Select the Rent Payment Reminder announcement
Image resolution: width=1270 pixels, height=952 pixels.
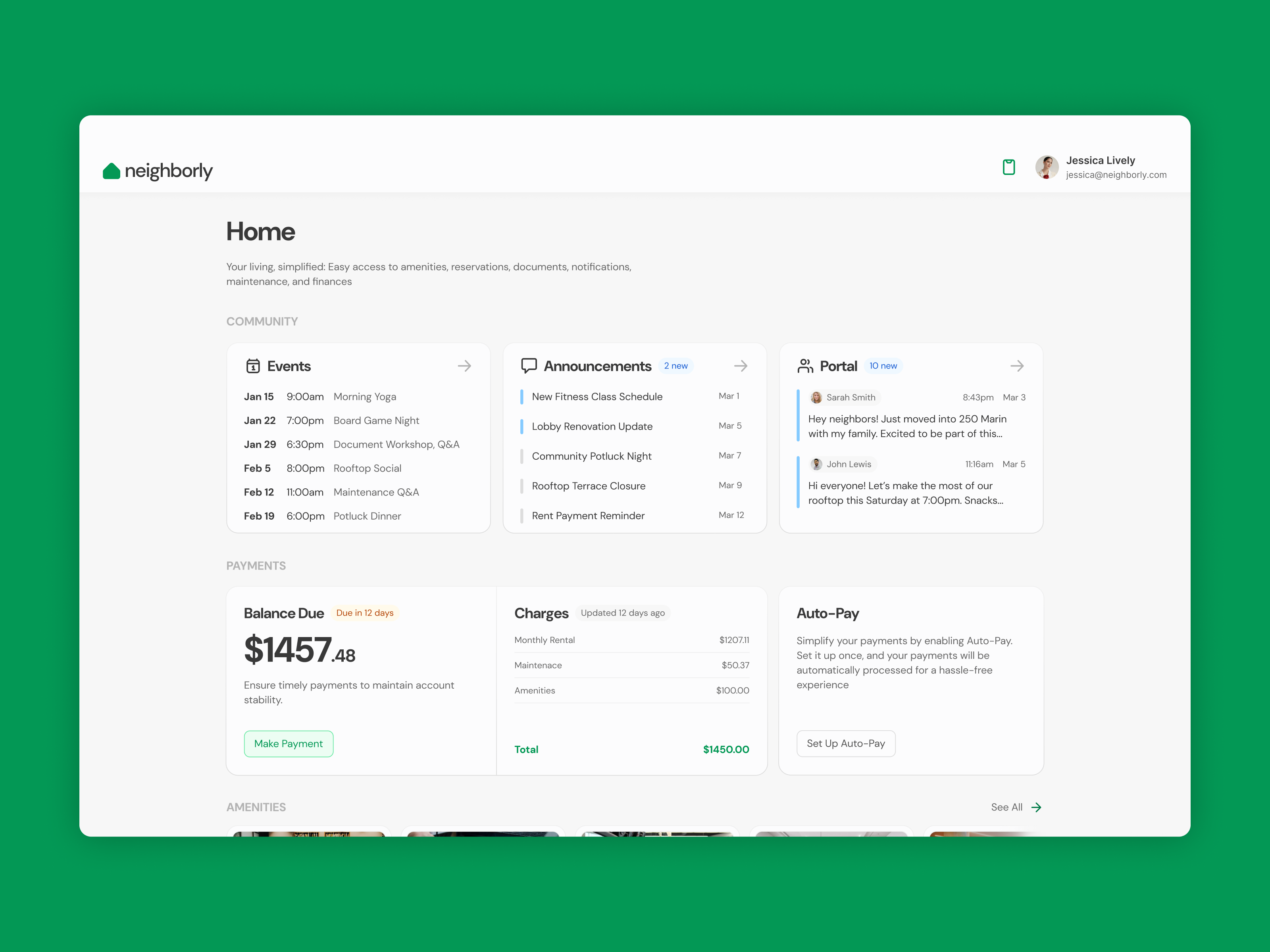(588, 516)
